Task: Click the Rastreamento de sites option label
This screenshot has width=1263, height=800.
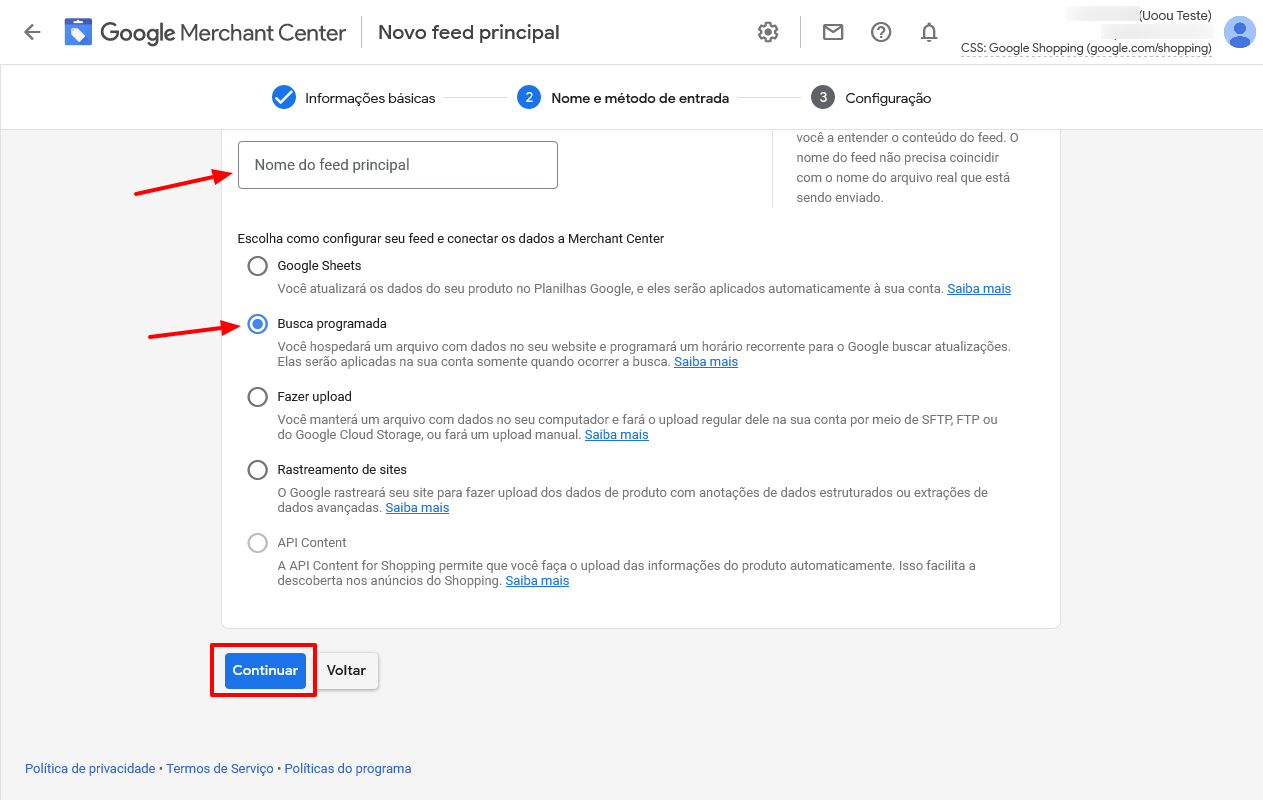Action: (x=342, y=470)
